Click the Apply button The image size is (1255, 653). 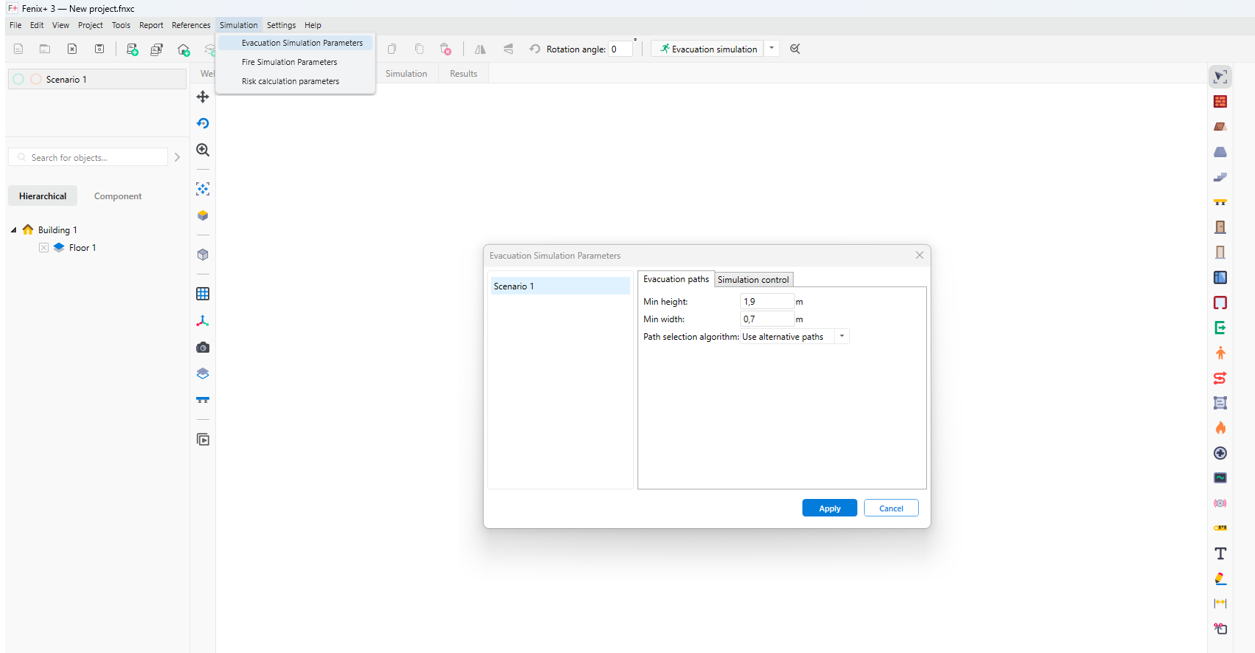(829, 508)
